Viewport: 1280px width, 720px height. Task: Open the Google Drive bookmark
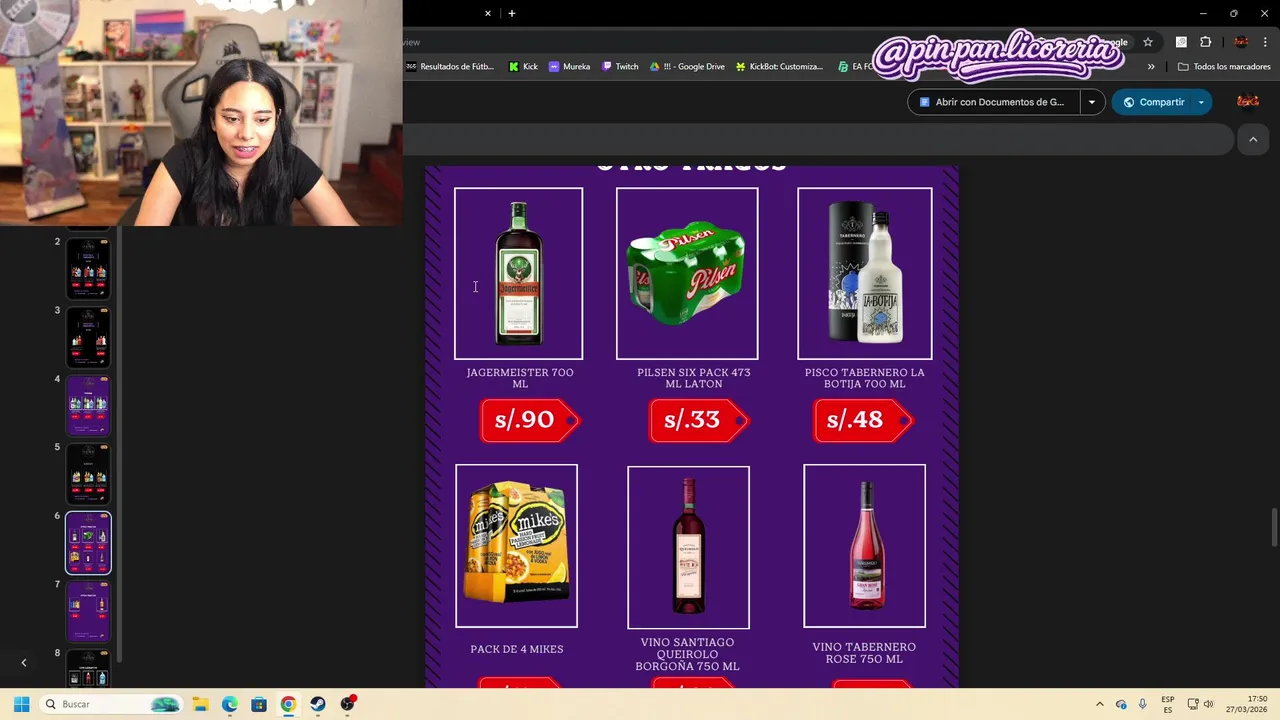coord(687,66)
